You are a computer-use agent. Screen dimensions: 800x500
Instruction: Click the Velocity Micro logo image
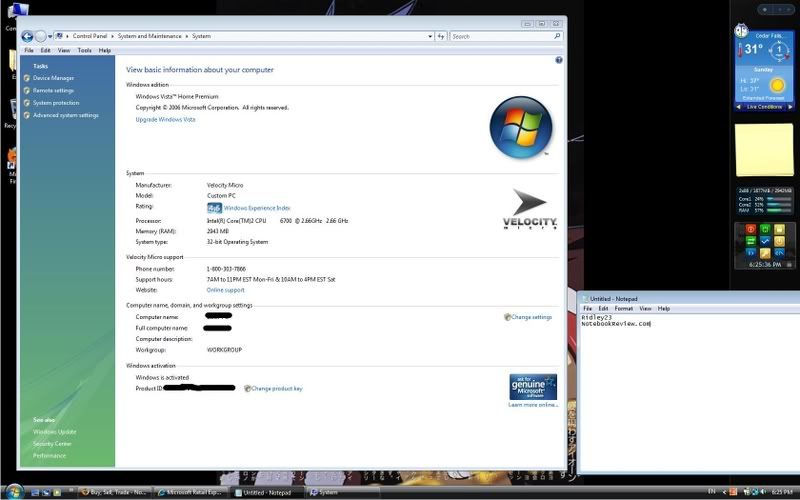click(530, 209)
